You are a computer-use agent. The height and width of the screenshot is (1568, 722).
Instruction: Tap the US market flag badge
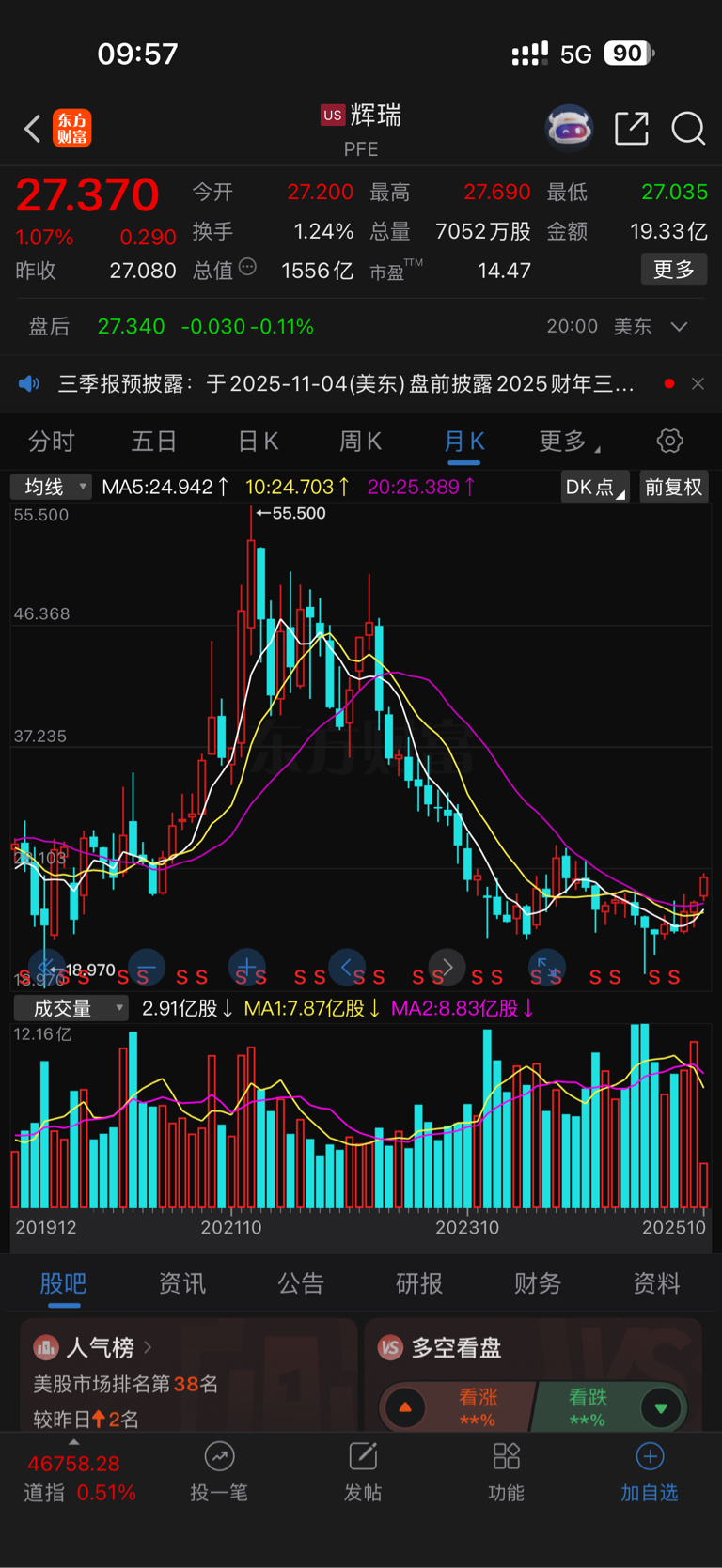coord(333,115)
